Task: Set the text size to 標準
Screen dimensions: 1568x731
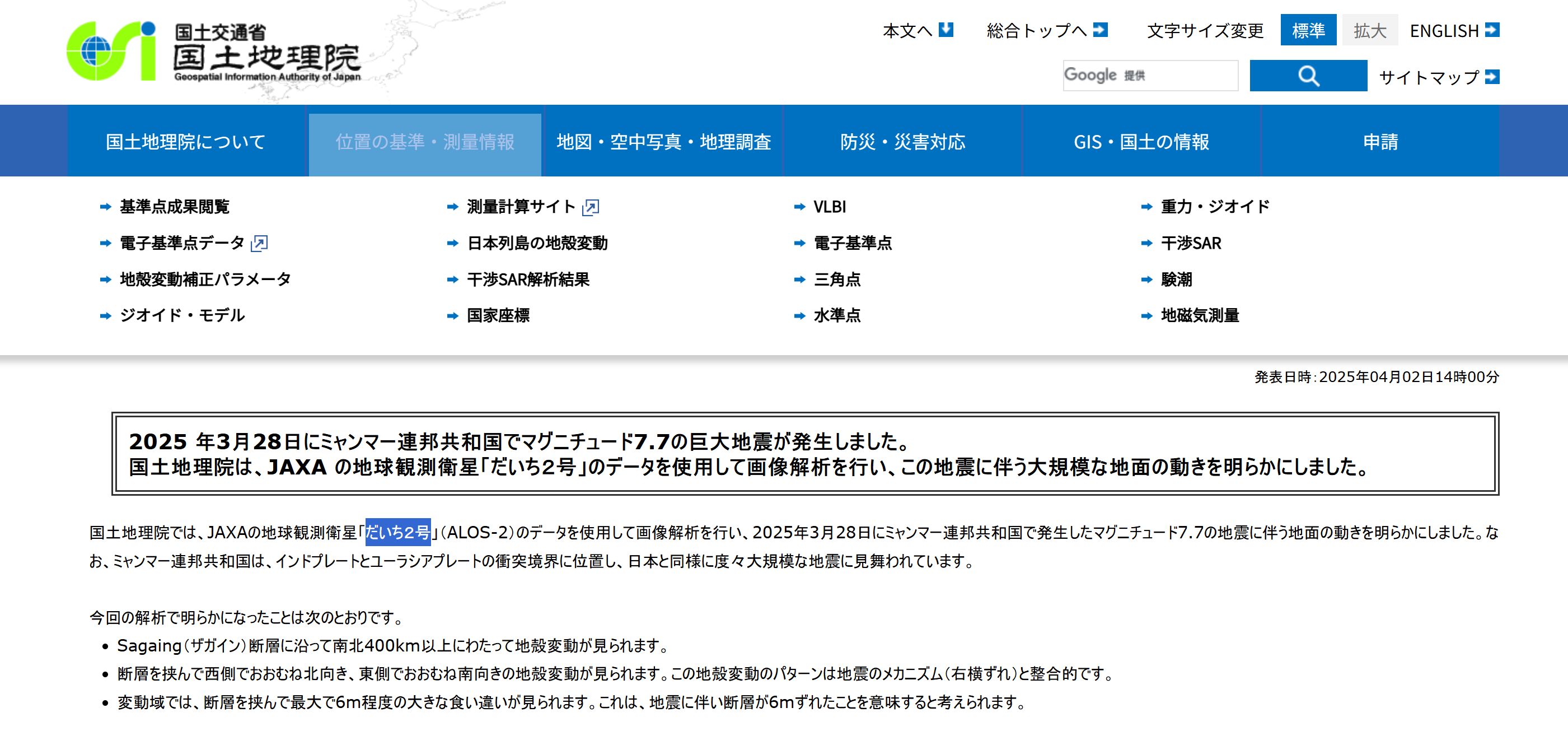Action: pos(1308,30)
